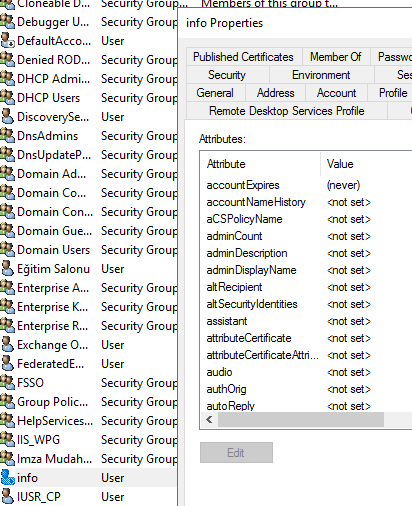This screenshot has width=412, height=506.
Task: Open the Published Certificates tab
Action: click(x=244, y=57)
